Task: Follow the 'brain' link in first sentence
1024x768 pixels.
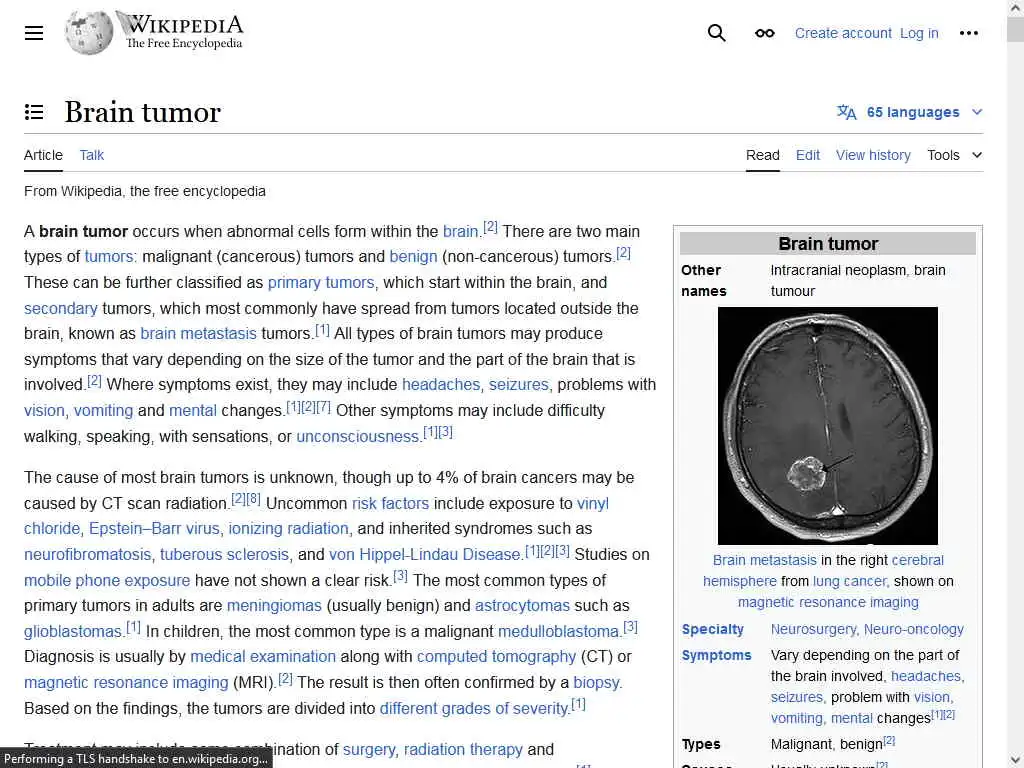Action: tap(460, 232)
